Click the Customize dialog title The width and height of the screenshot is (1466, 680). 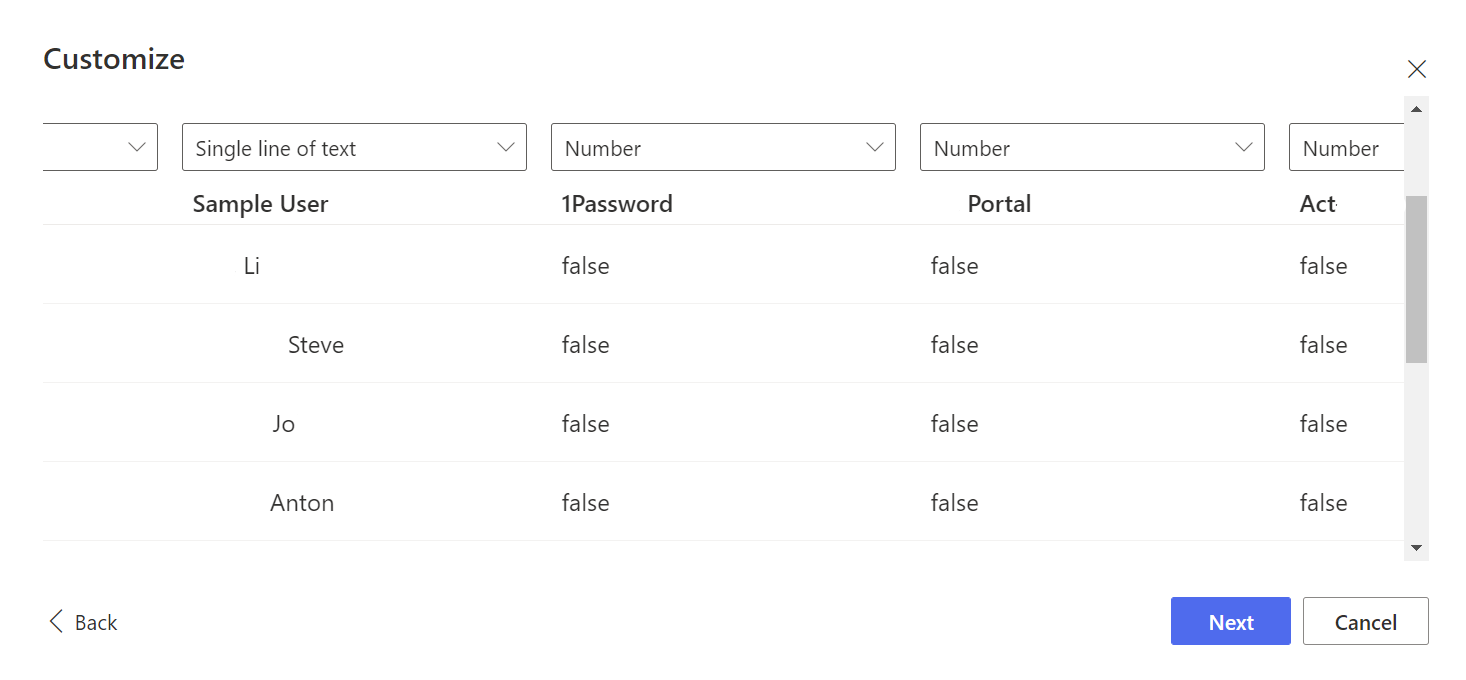pyautogui.click(x=114, y=59)
